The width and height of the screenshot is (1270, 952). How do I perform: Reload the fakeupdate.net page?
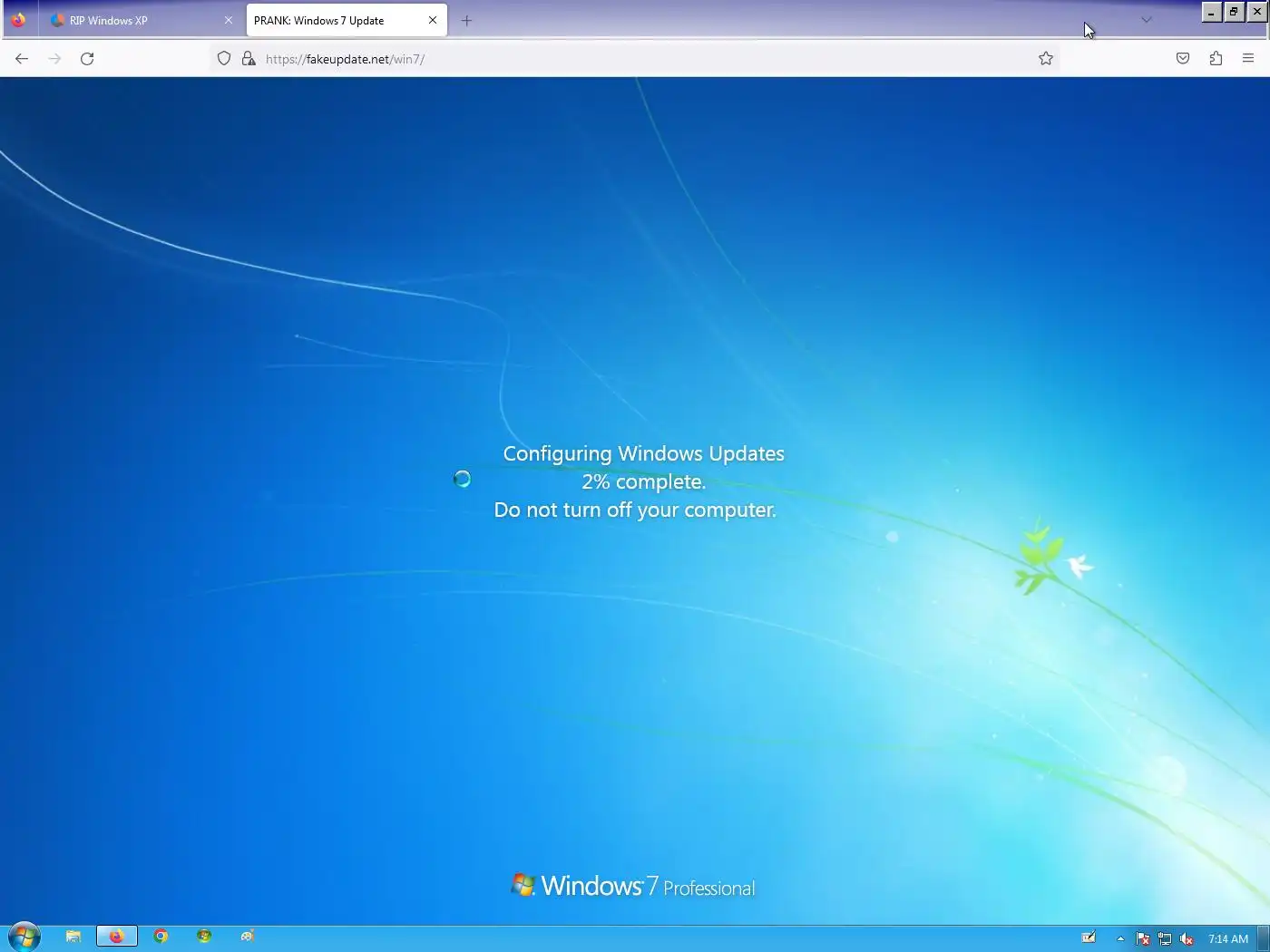[x=87, y=59]
